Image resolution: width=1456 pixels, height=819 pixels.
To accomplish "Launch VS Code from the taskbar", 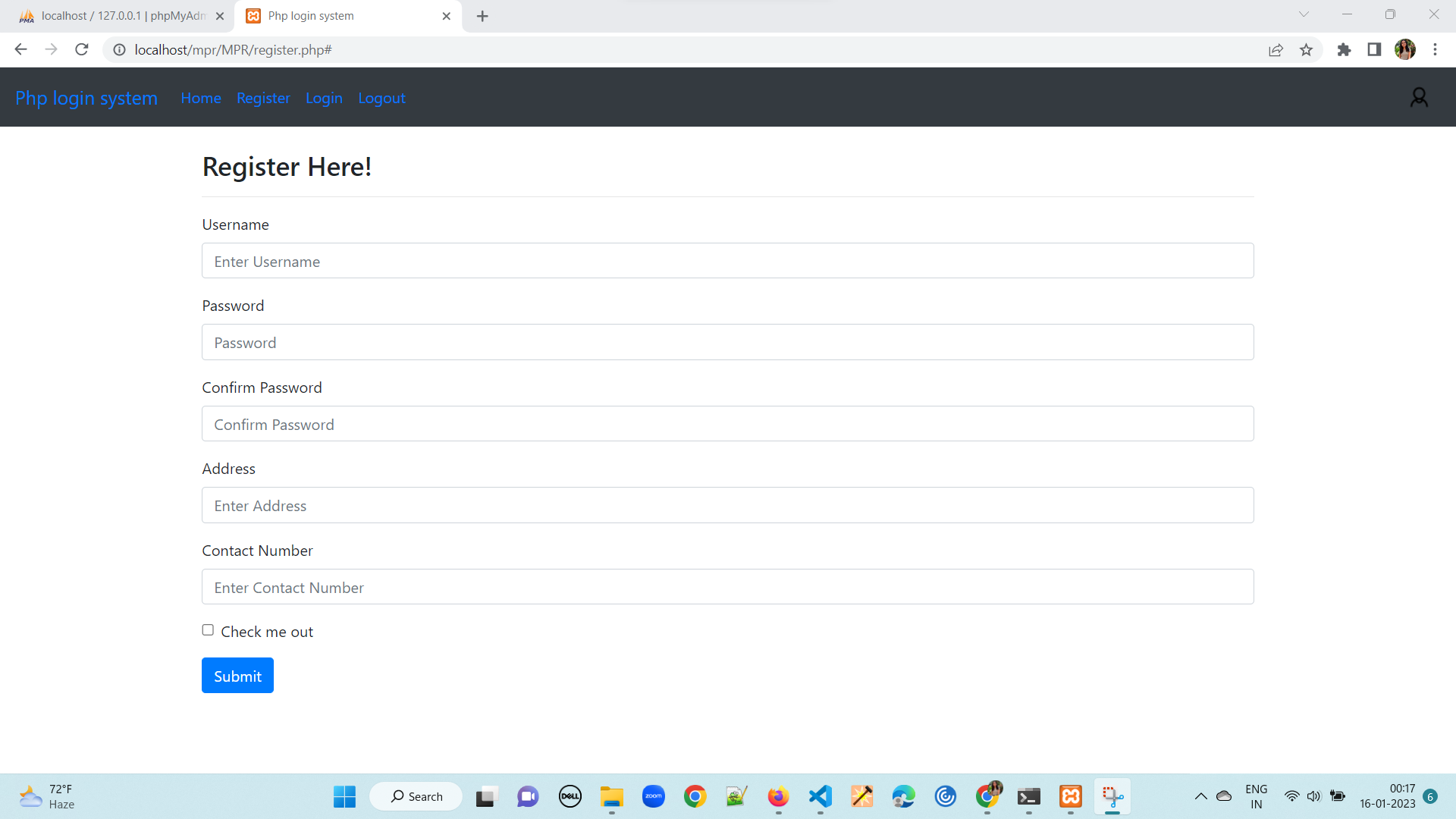I will coord(820,796).
